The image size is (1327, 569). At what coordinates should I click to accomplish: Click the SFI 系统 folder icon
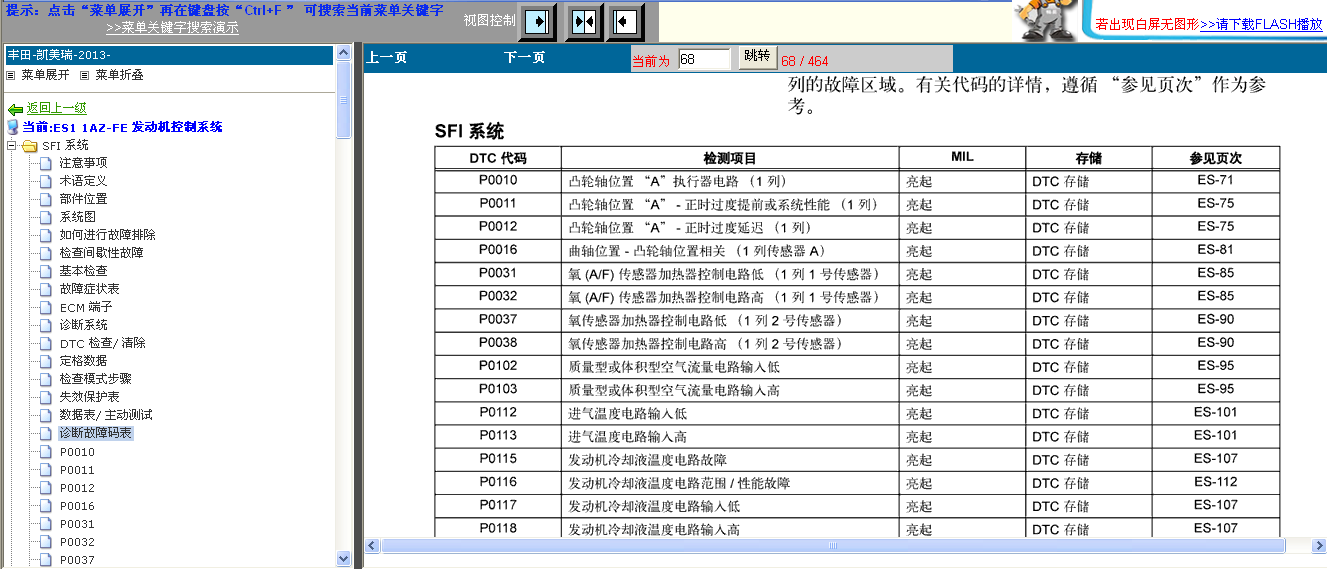[30, 146]
